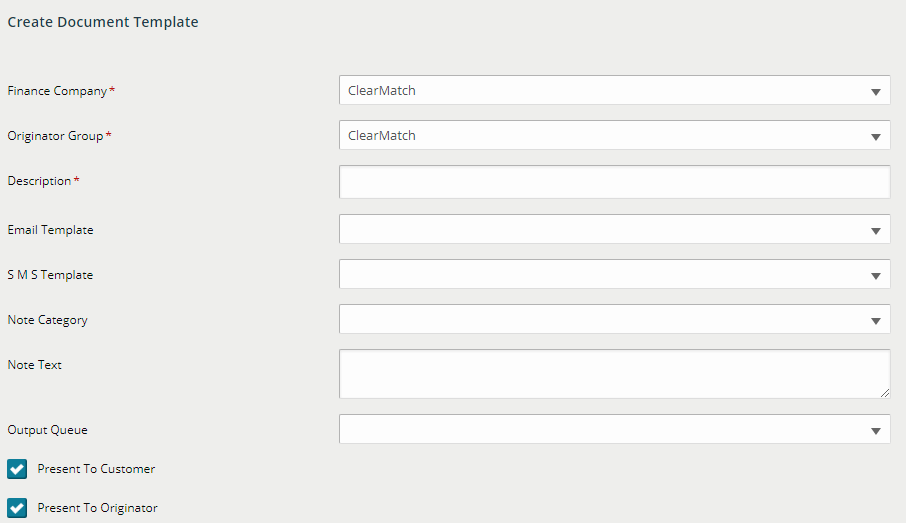Grab the Note Text resize handle

[885, 393]
